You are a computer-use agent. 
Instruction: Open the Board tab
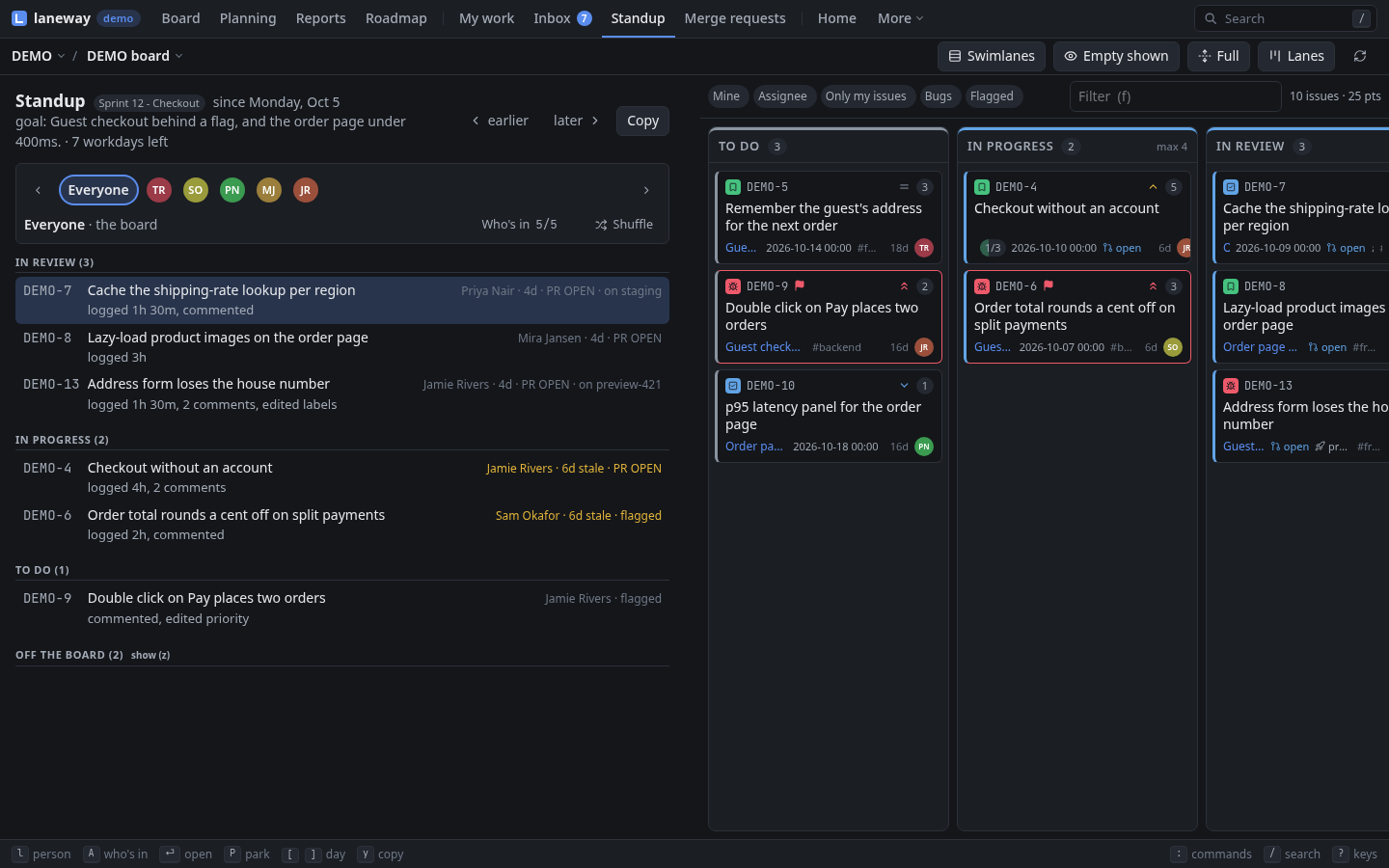[x=181, y=18]
